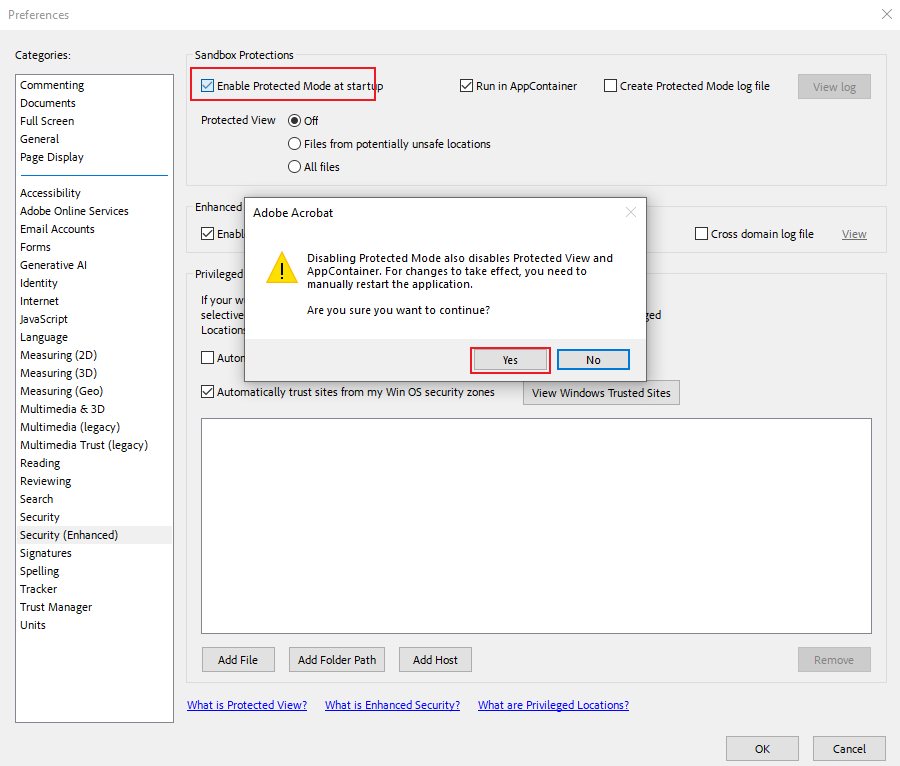Click the View log button
Image resolution: width=900 pixels, height=766 pixels.
[x=834, y=86]
